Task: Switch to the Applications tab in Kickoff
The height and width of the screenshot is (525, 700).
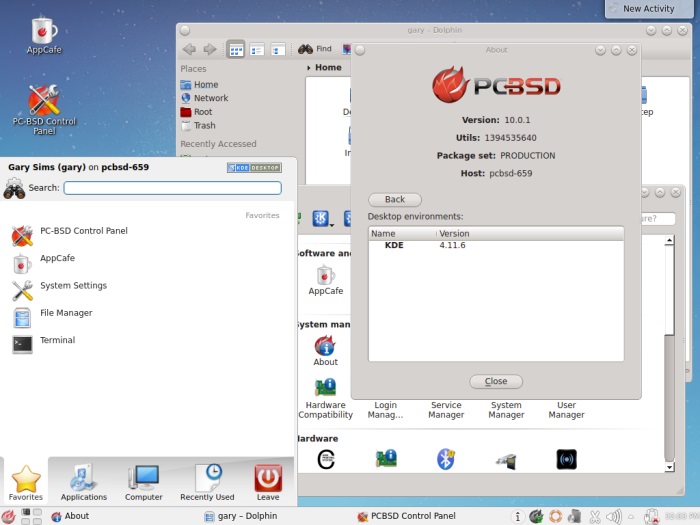Action: click(83, 483)
